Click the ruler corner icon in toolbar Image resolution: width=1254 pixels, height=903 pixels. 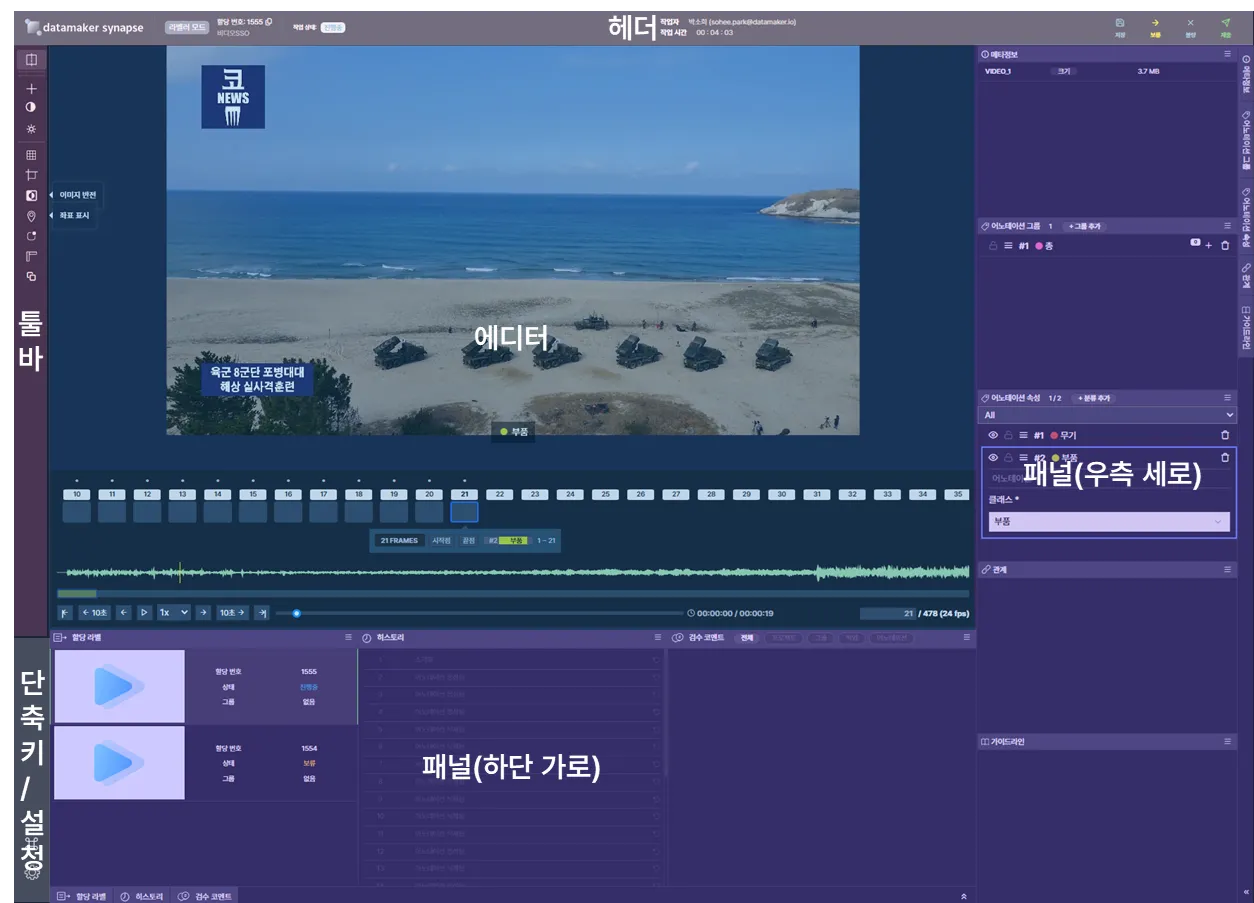(31, 257)
